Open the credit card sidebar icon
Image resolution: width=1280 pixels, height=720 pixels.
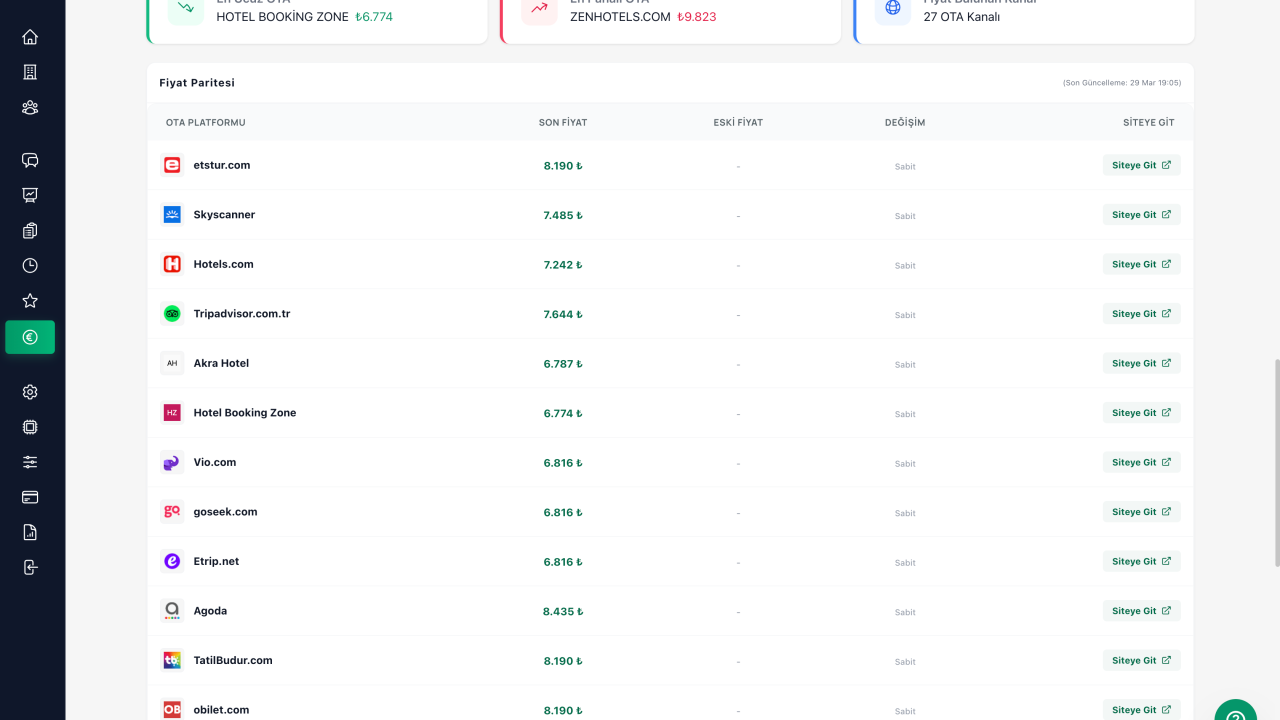tap(30, 497)
